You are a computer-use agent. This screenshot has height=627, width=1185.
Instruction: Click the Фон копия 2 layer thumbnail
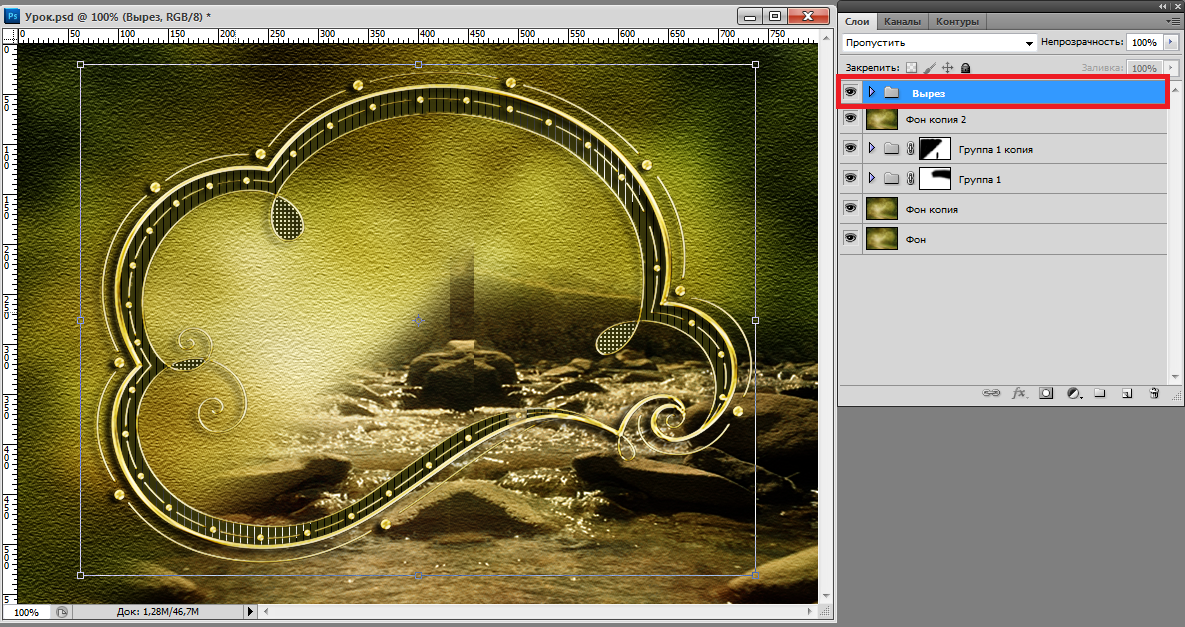tap(881, 119)
